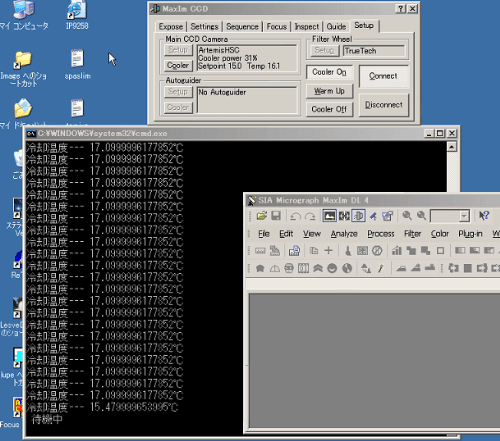
Task: Open telescope control from the telescope icon
Action: tap(373, 216)
